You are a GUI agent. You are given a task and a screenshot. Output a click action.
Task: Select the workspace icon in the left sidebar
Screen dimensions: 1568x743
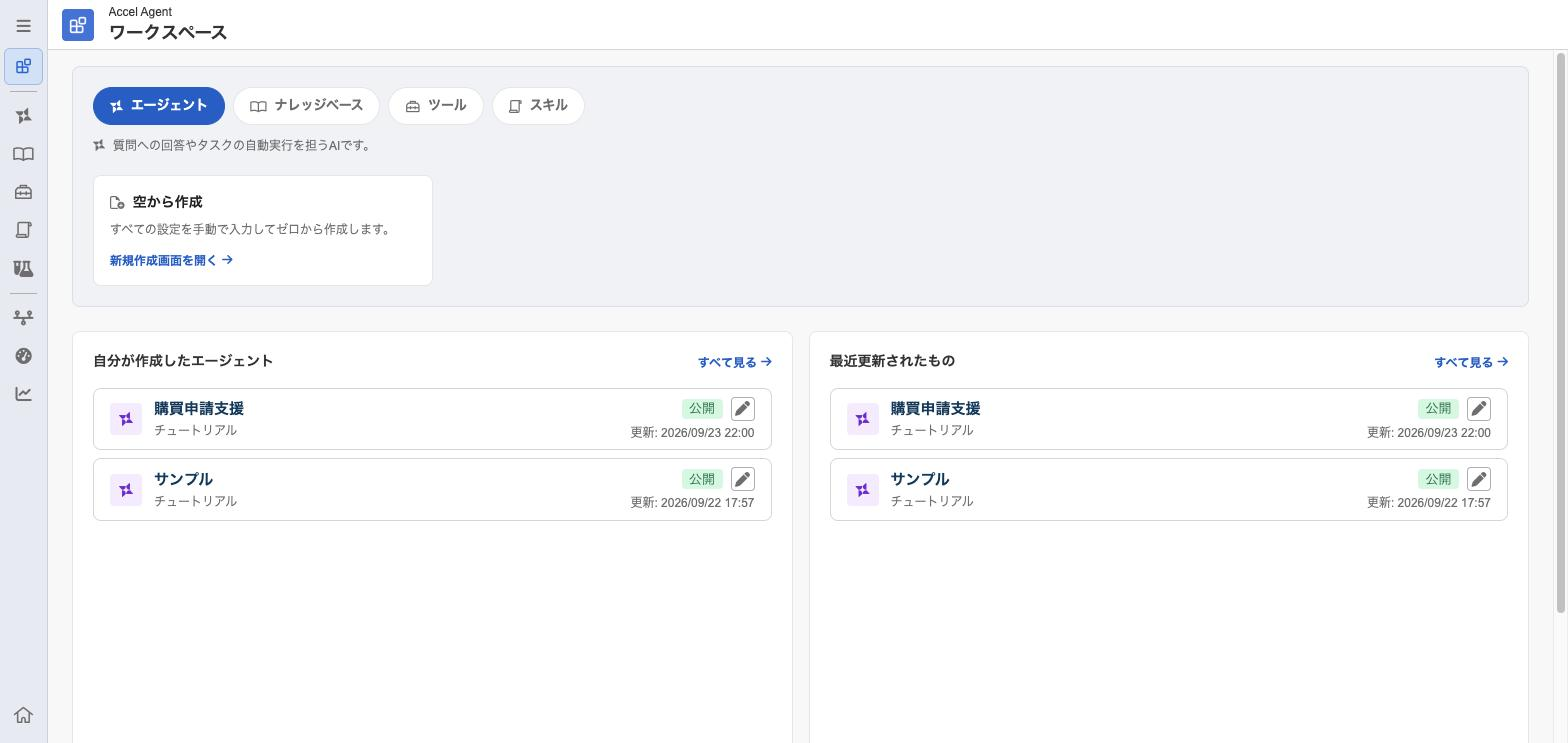pos(23,67)
